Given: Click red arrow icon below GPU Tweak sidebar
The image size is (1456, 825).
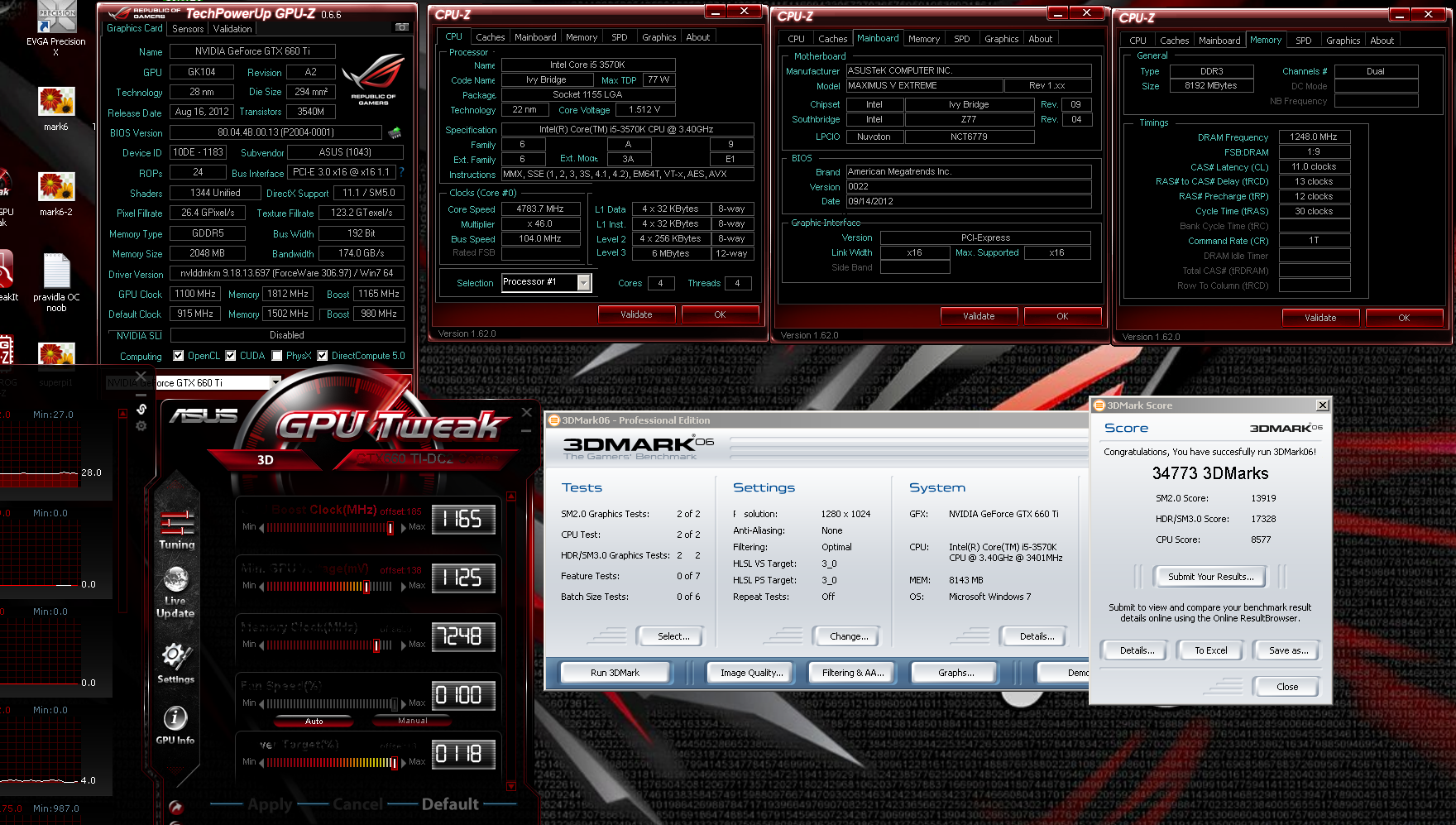Looking at the screenshot, I should tap(175, 807).
